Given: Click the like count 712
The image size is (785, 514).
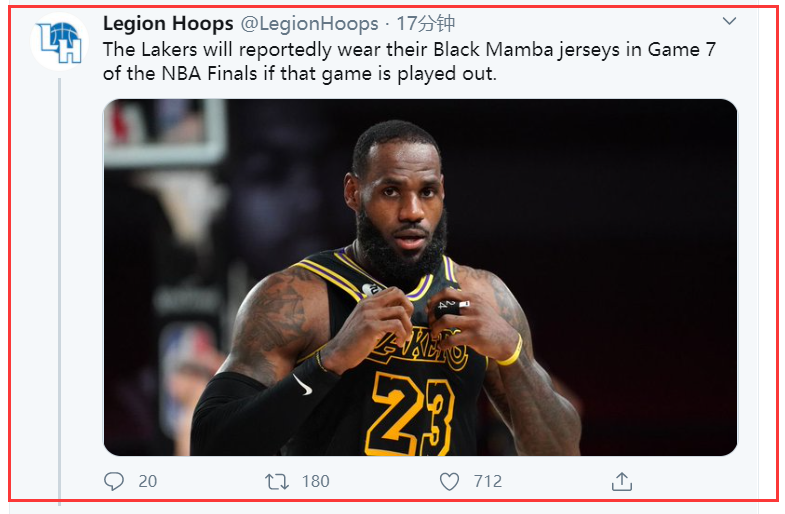Looking at the screenshot, I should [x=488, y=481].
